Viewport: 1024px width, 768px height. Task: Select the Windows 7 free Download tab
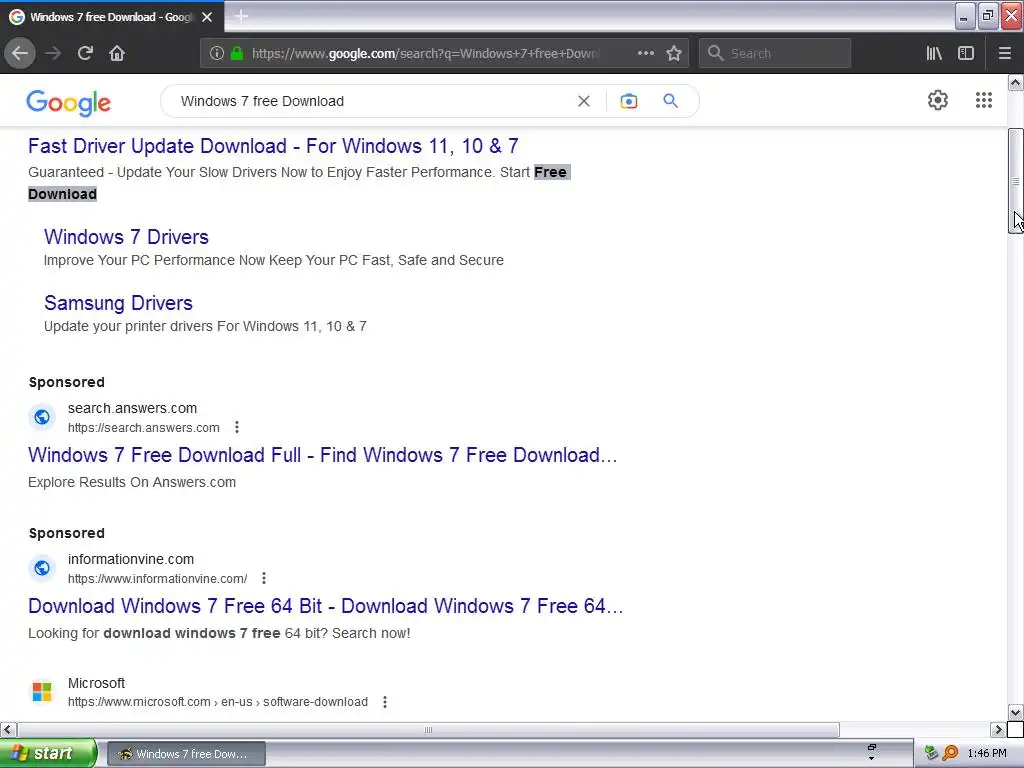click(x=112, y=17)
